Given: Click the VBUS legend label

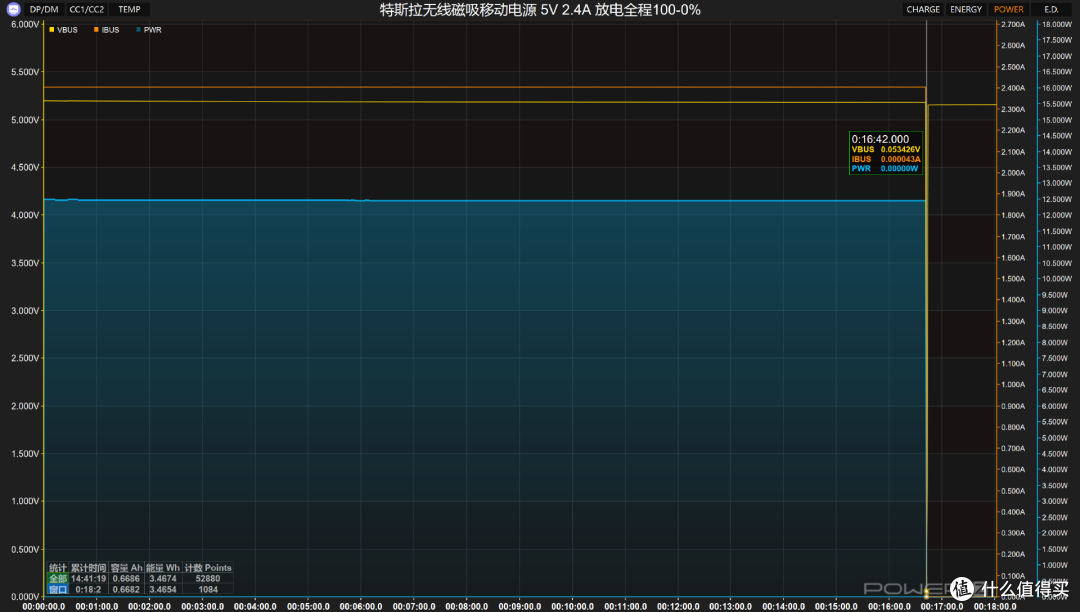Looking at the screenshot, I should [67, 30].
